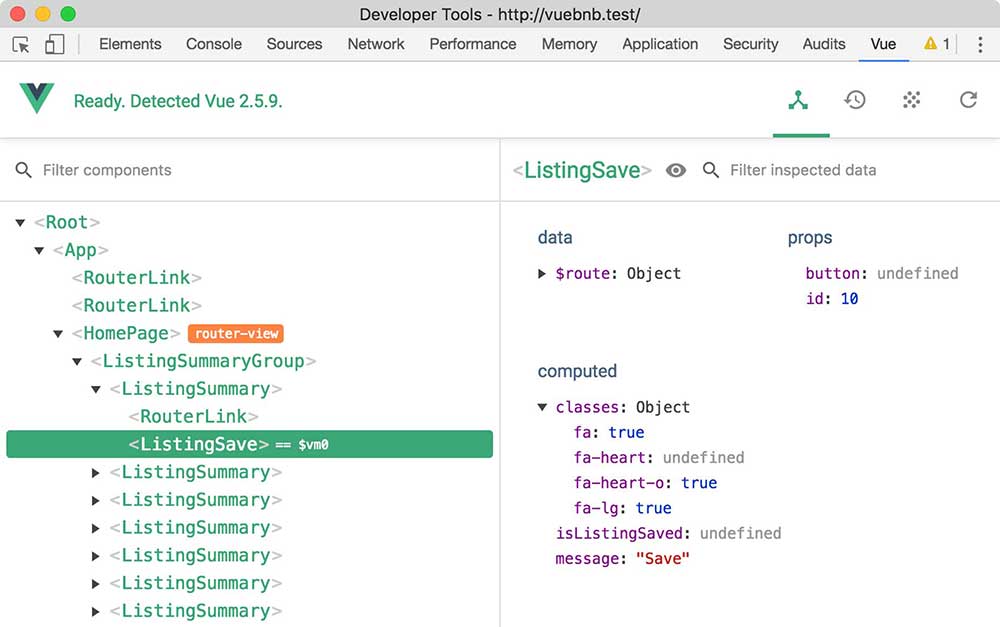Select the Root component row
Viewport: 1000px width, 627px height.
point(67,223)
